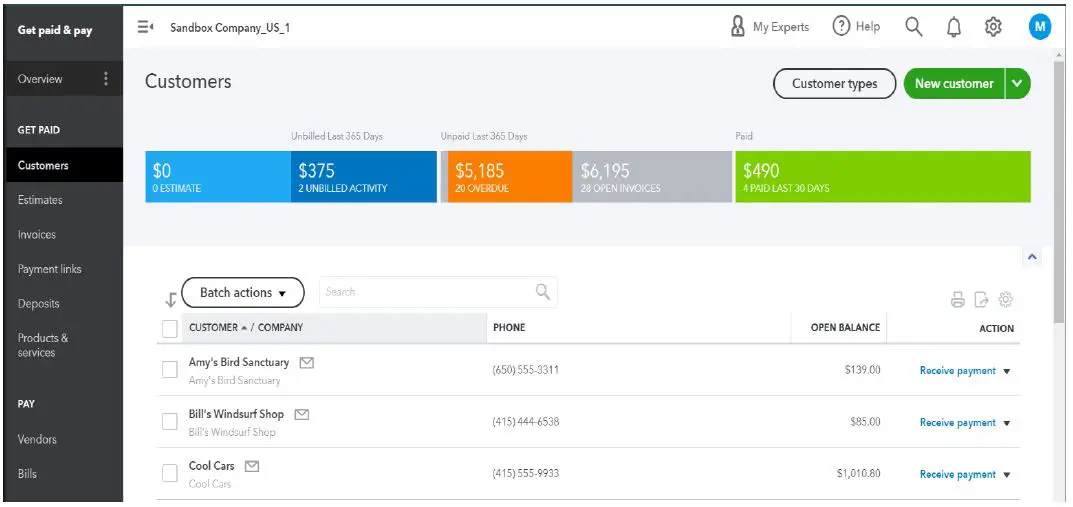Open Amy's Bird Sanctuary customer name
1073x507 pixels.
click(x=239, y=362)
